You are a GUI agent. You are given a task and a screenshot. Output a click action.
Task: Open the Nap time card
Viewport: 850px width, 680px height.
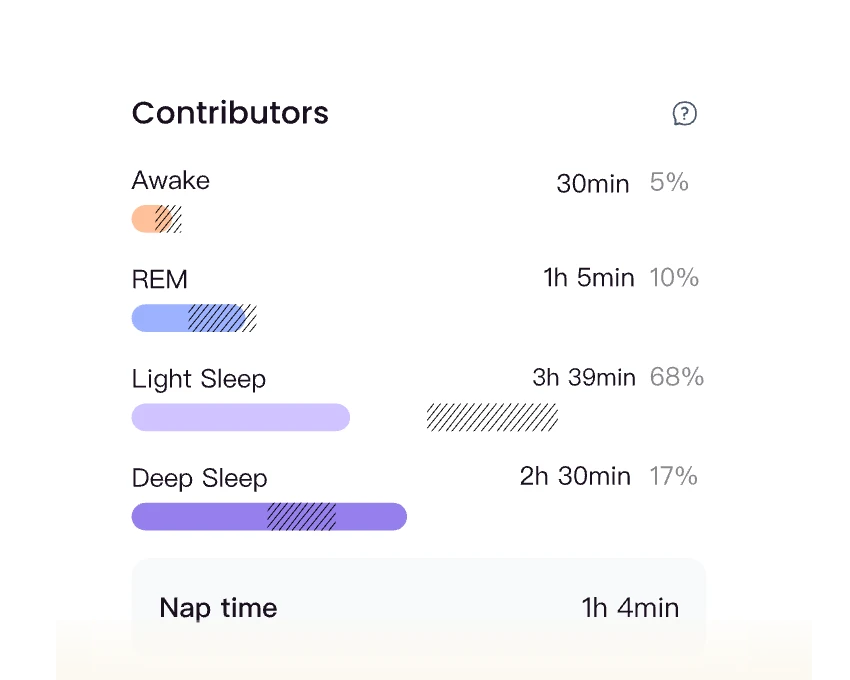click(418, 607)
